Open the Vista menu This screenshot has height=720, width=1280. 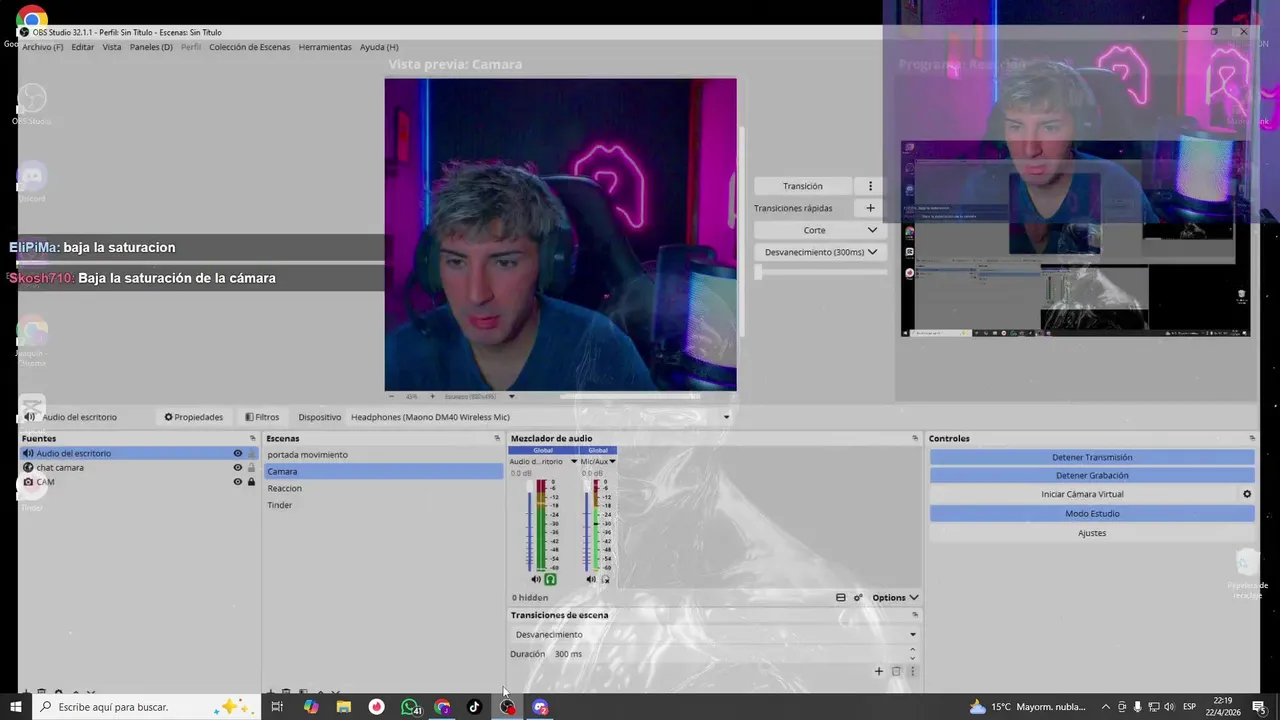112,47
